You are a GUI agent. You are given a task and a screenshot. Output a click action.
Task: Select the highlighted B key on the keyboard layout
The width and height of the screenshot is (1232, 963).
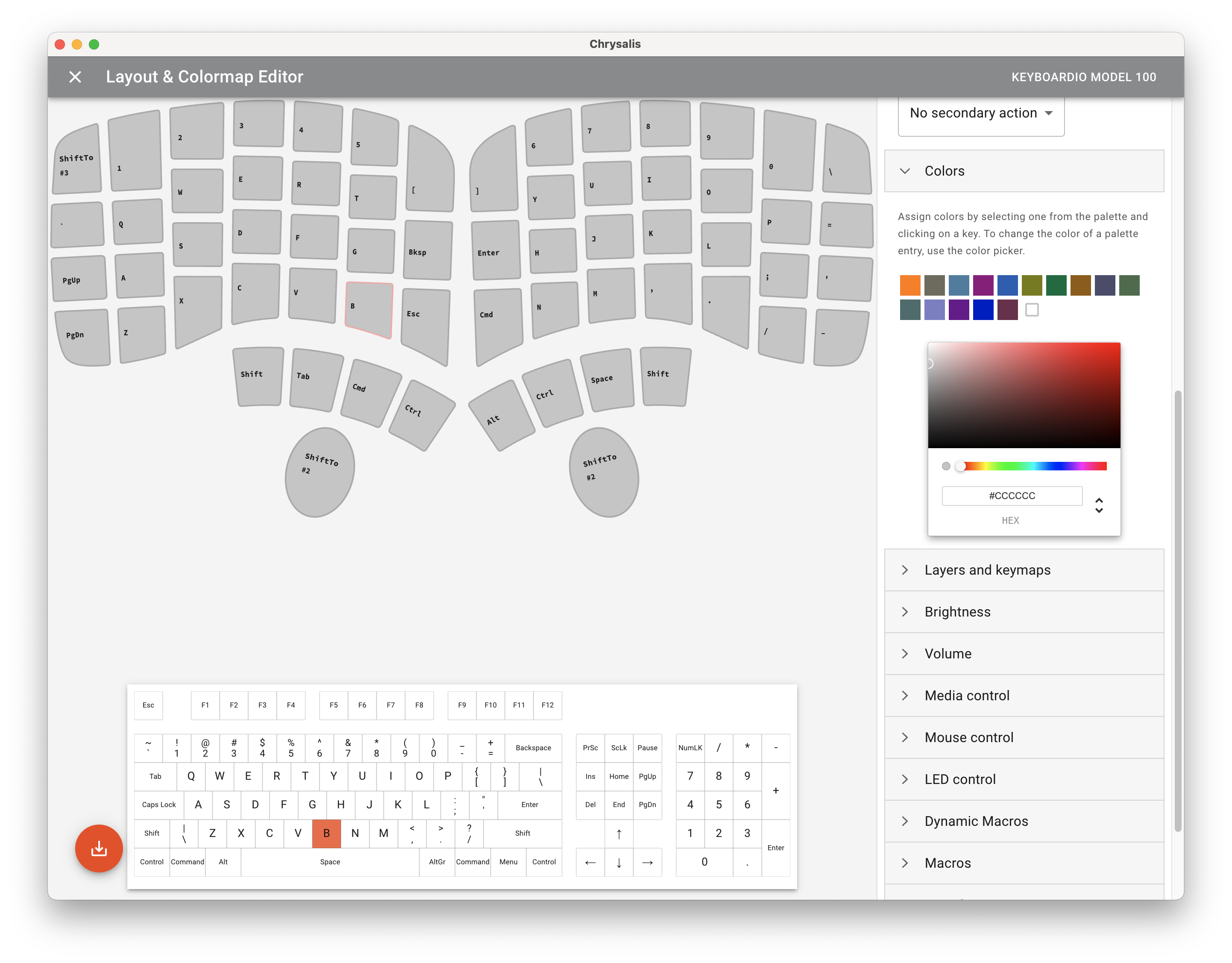click(x=368, y=309)
